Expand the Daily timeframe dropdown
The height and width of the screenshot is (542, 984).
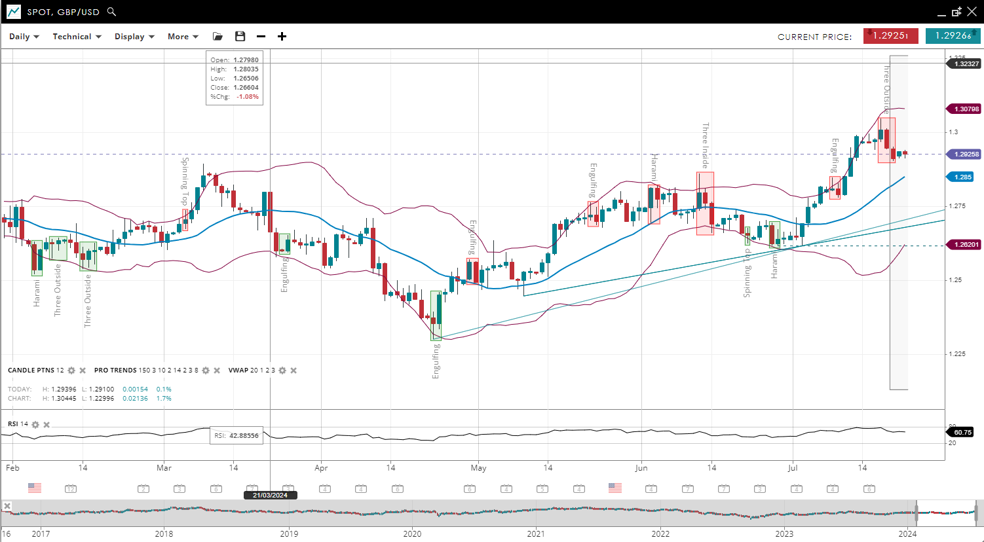(x=24, y=37)
